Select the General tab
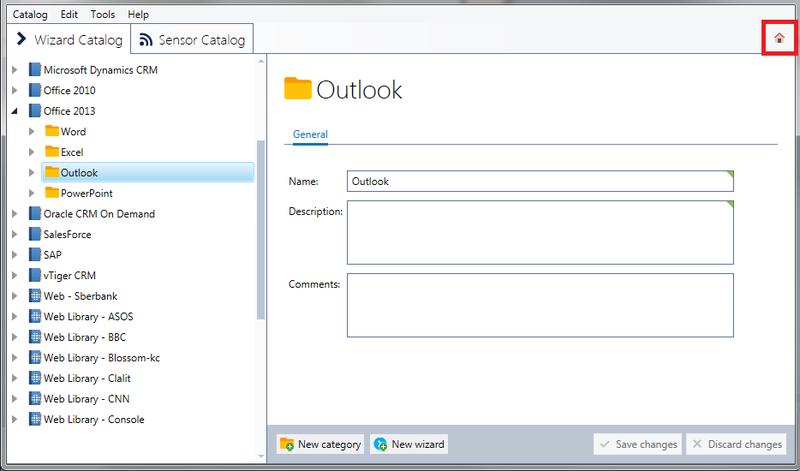The image size is (800, 471). click(x=310, y=134)
